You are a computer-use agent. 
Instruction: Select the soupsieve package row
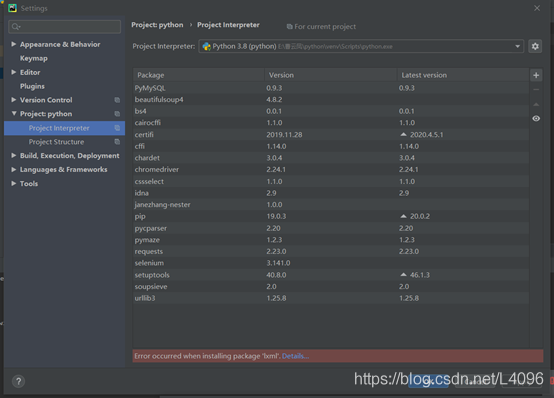pos(331,286)
